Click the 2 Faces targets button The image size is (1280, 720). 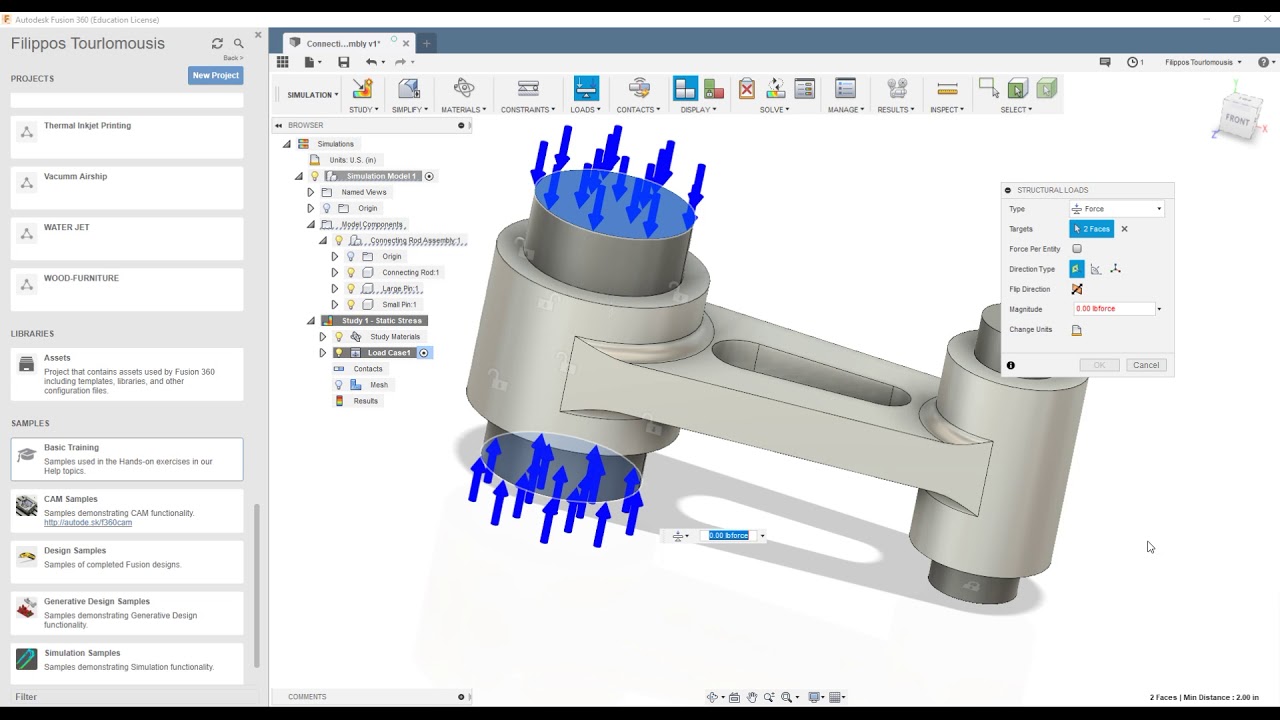tap(1091, 229)
